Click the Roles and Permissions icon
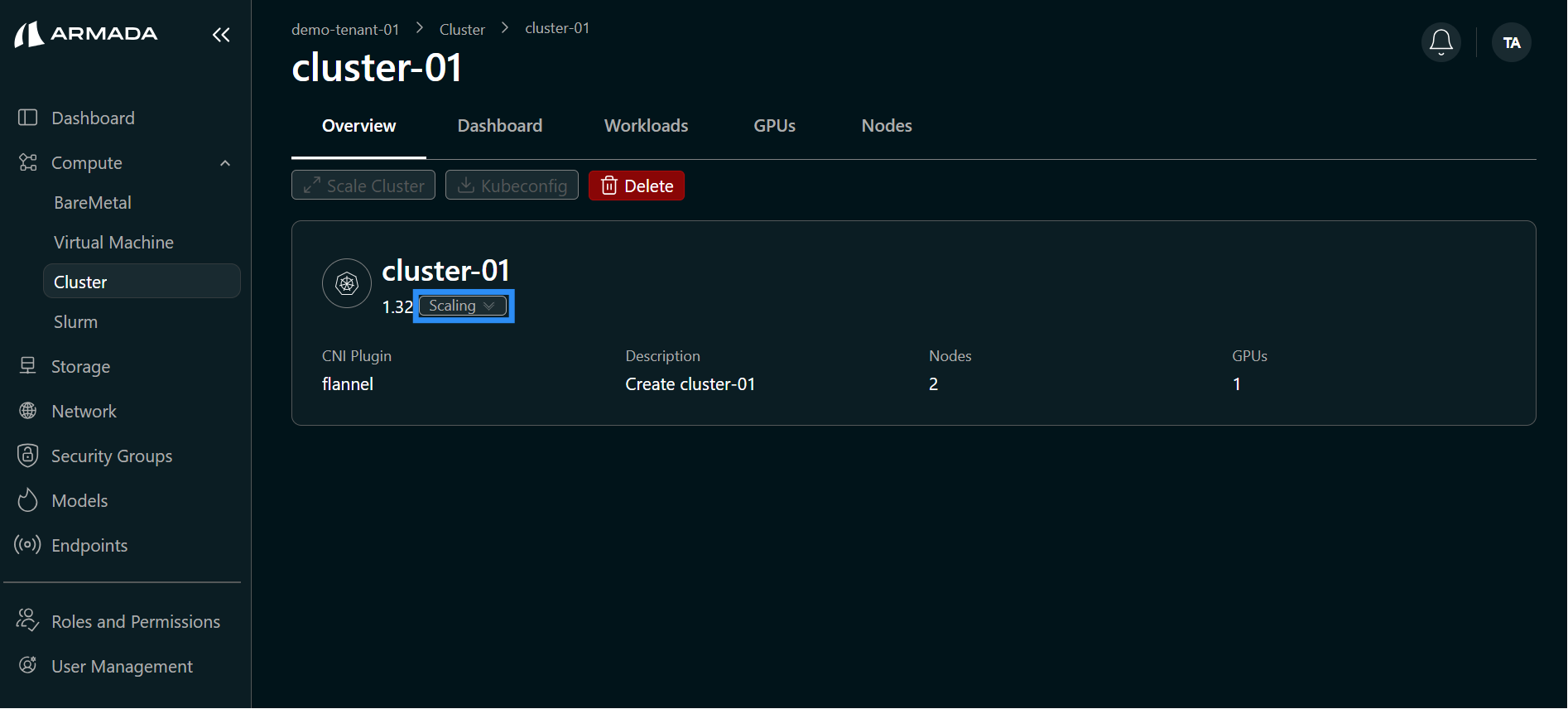 28,620
